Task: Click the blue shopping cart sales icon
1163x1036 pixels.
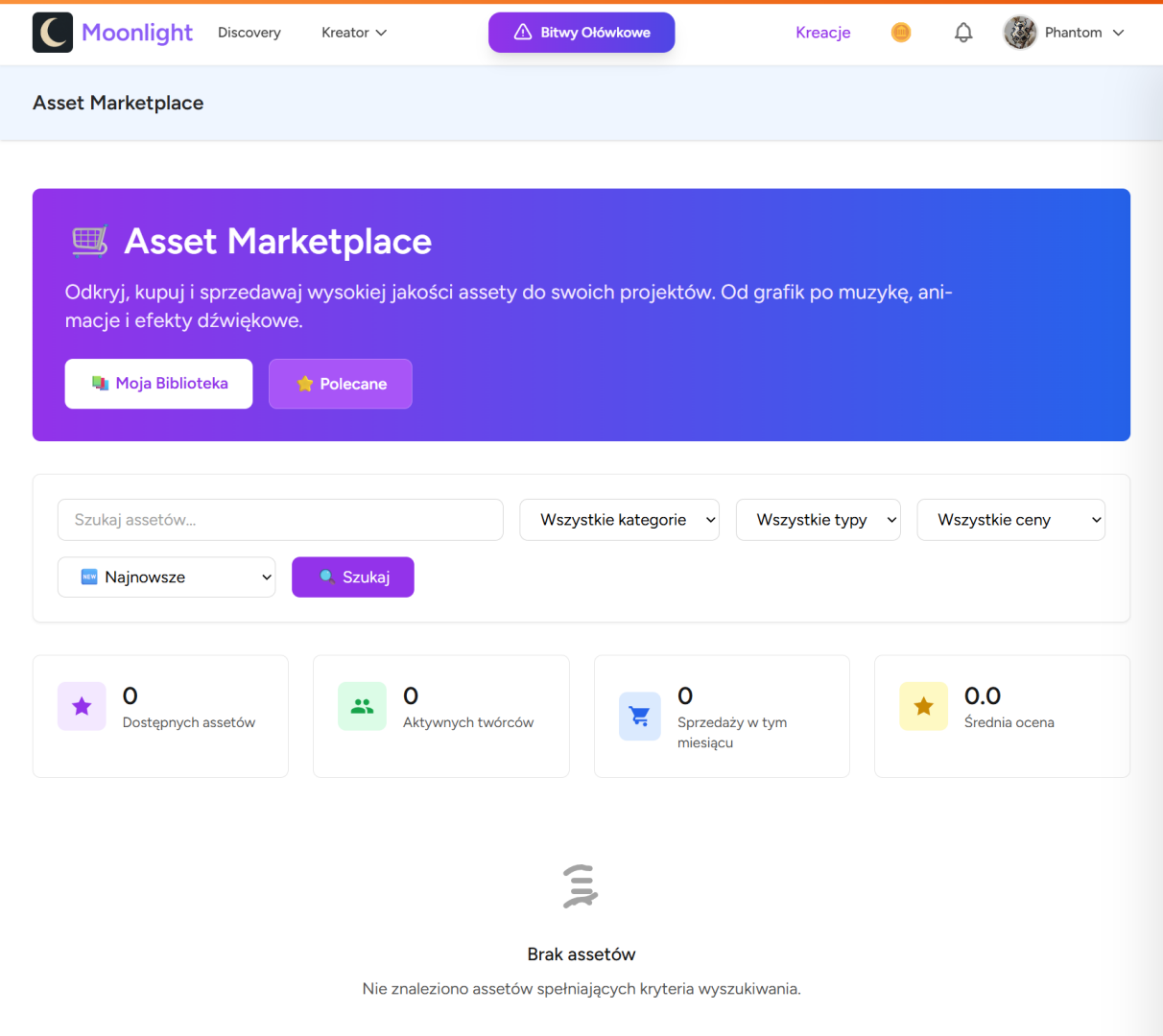Action: click(x=640, y=717)
